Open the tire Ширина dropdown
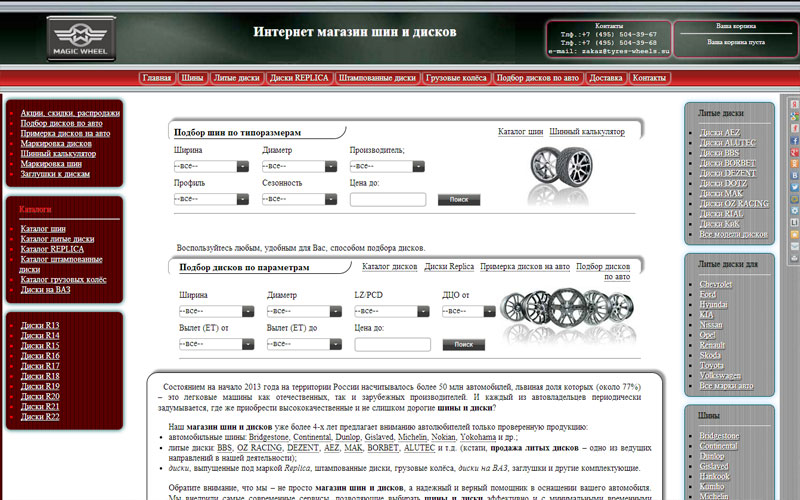Screen dimensions: 800x500 (211, 166)
